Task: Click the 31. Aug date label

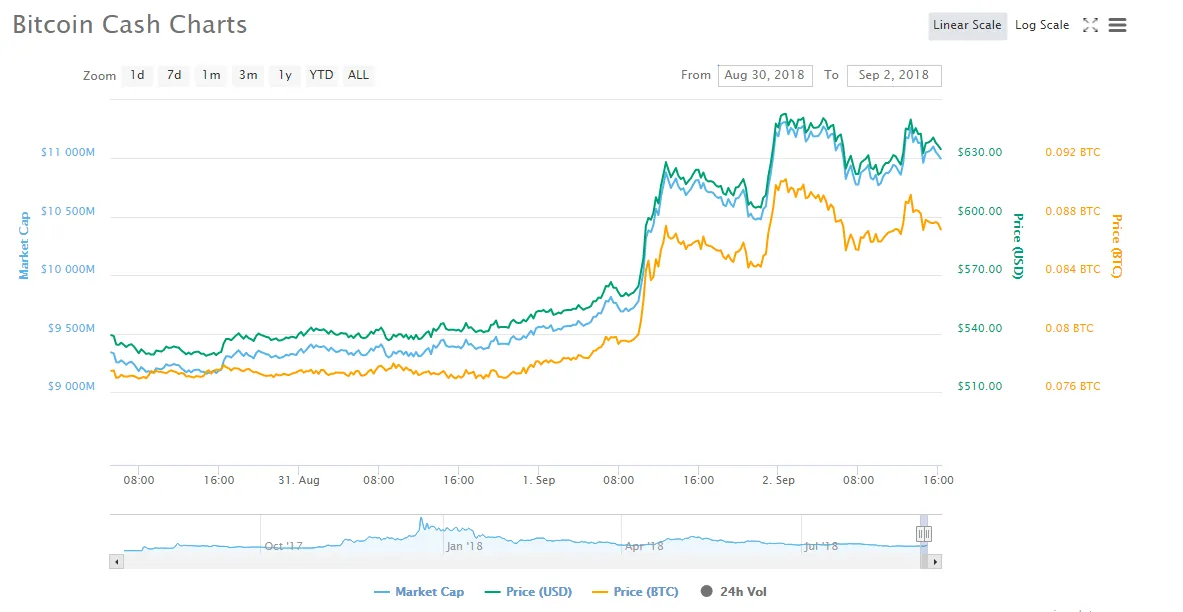Action: tap(299, 480)
